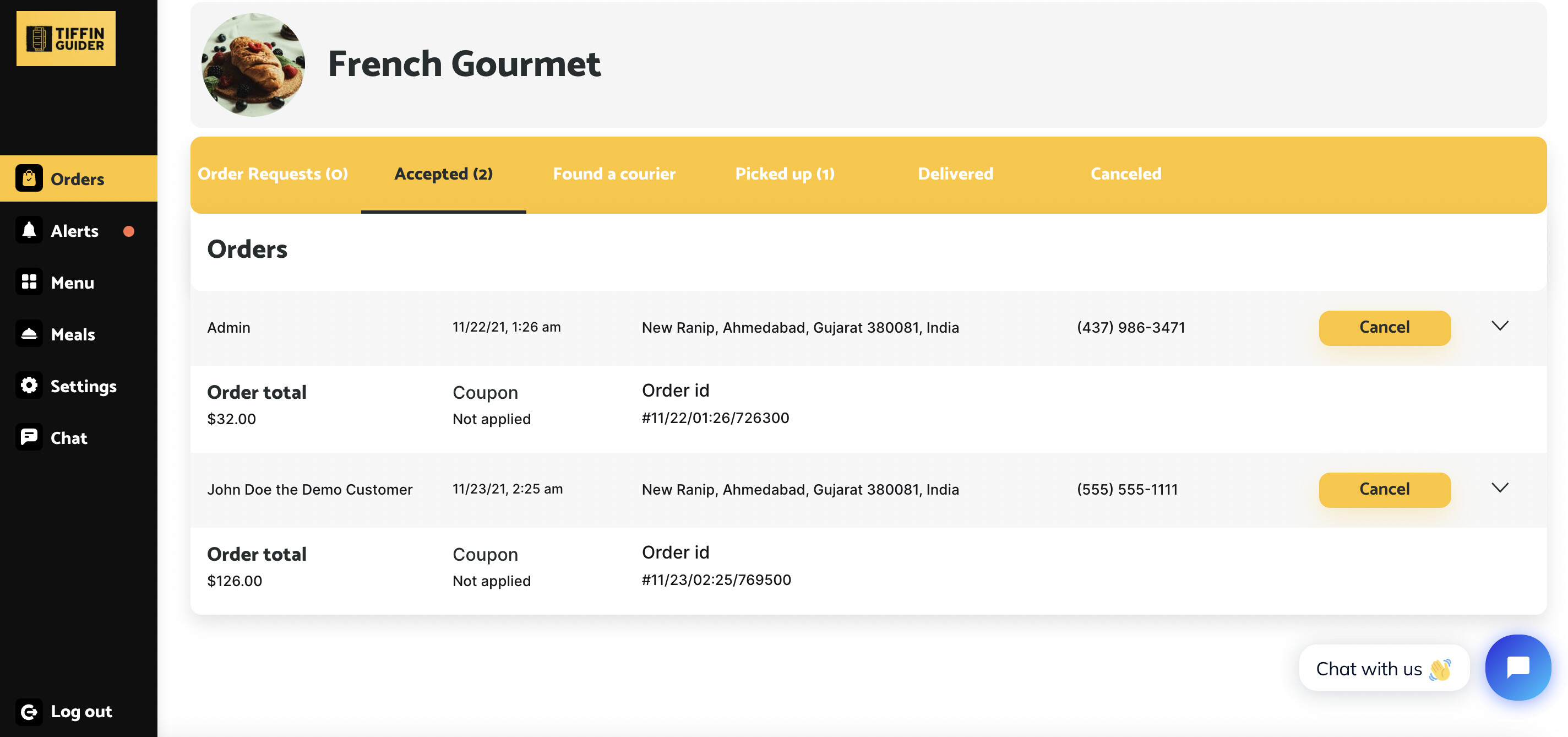
Task: Click the Chat with us button
Action: pos(1384,668)
